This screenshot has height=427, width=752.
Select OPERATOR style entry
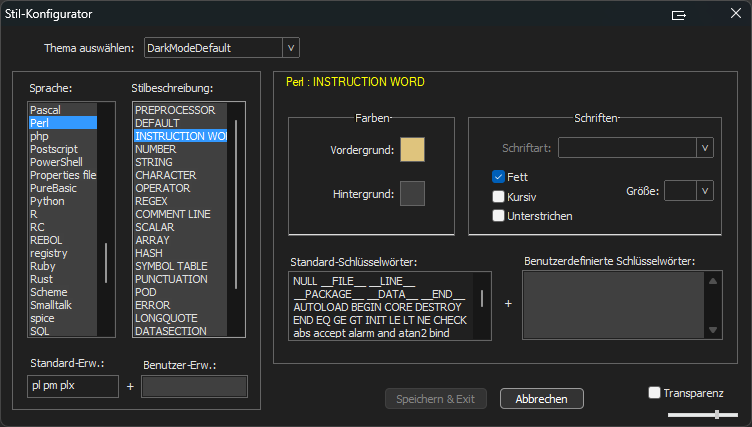click(180, 188)
